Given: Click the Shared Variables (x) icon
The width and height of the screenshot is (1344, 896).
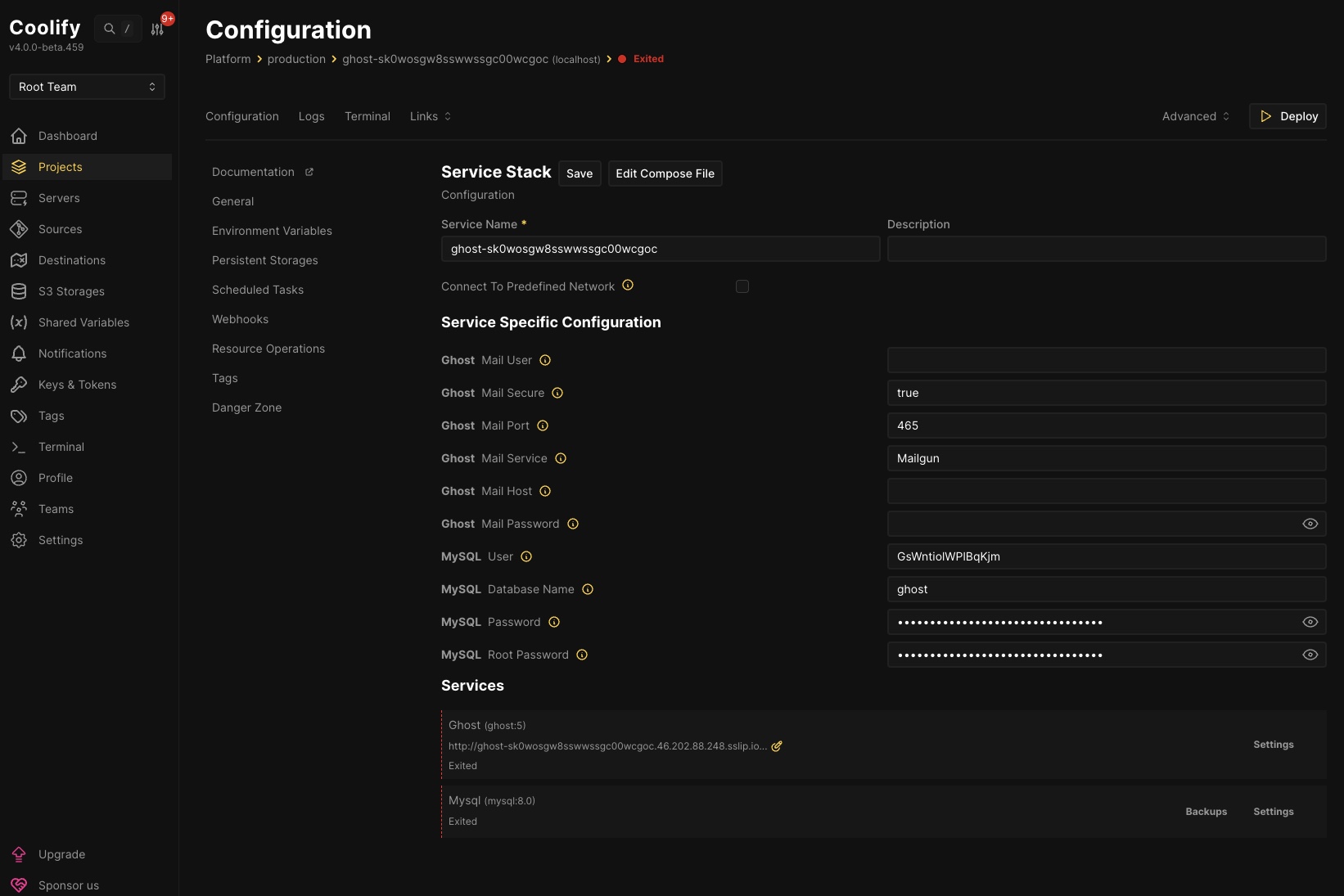Looking at the screenshot, I should [x=19, y=322].
